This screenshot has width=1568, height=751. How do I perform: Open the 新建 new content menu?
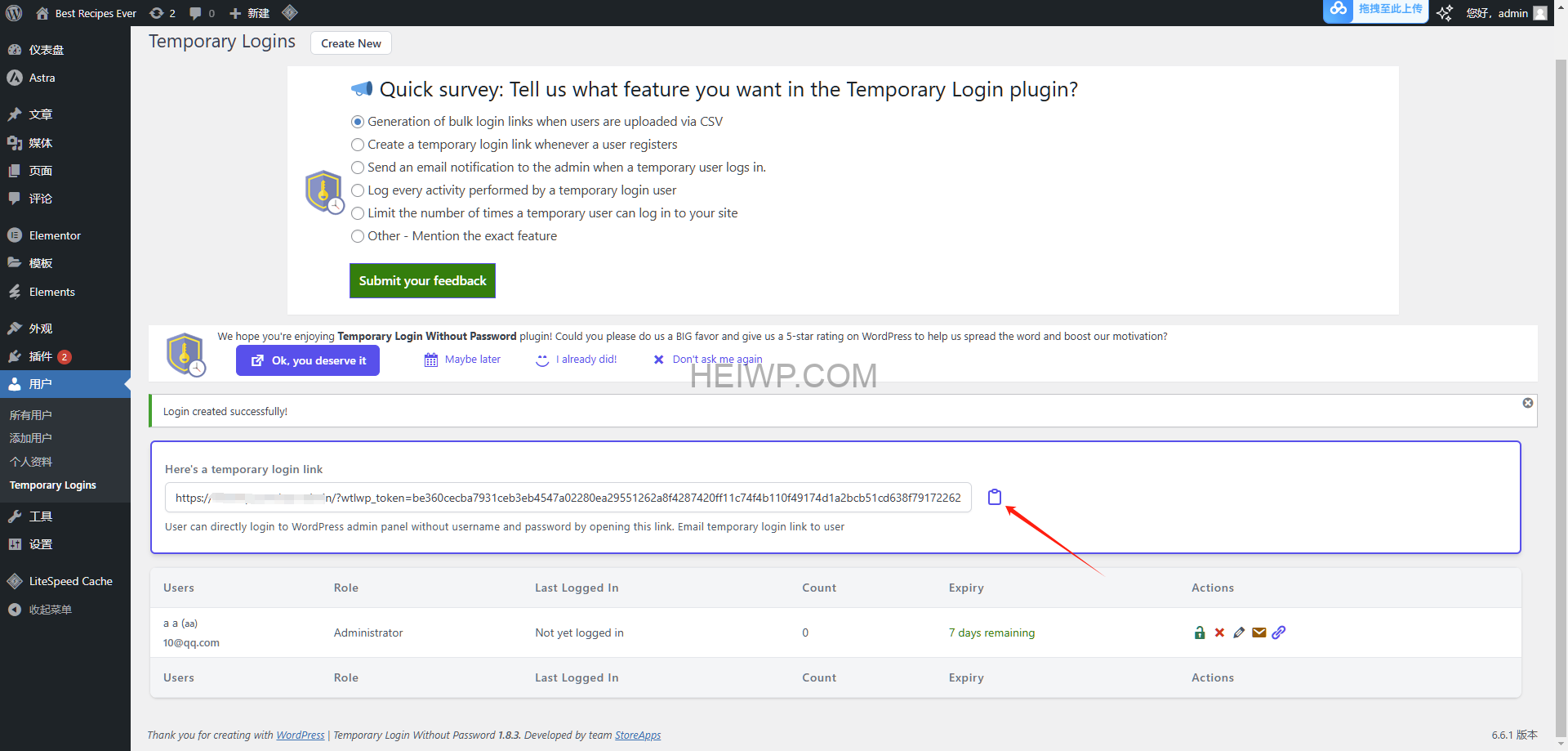pos(250,13)
